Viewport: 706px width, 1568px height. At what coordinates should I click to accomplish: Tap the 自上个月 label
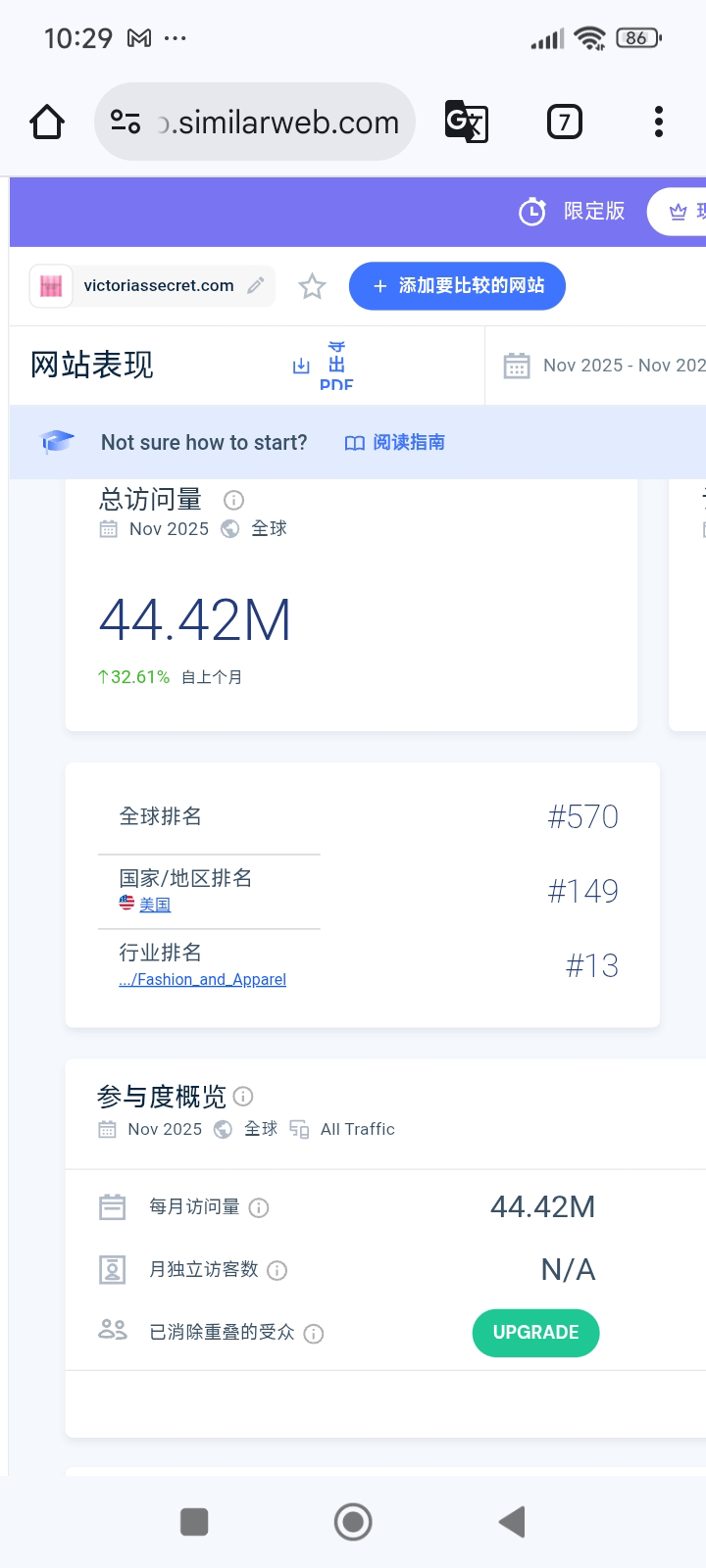click(x=212, y=677)
